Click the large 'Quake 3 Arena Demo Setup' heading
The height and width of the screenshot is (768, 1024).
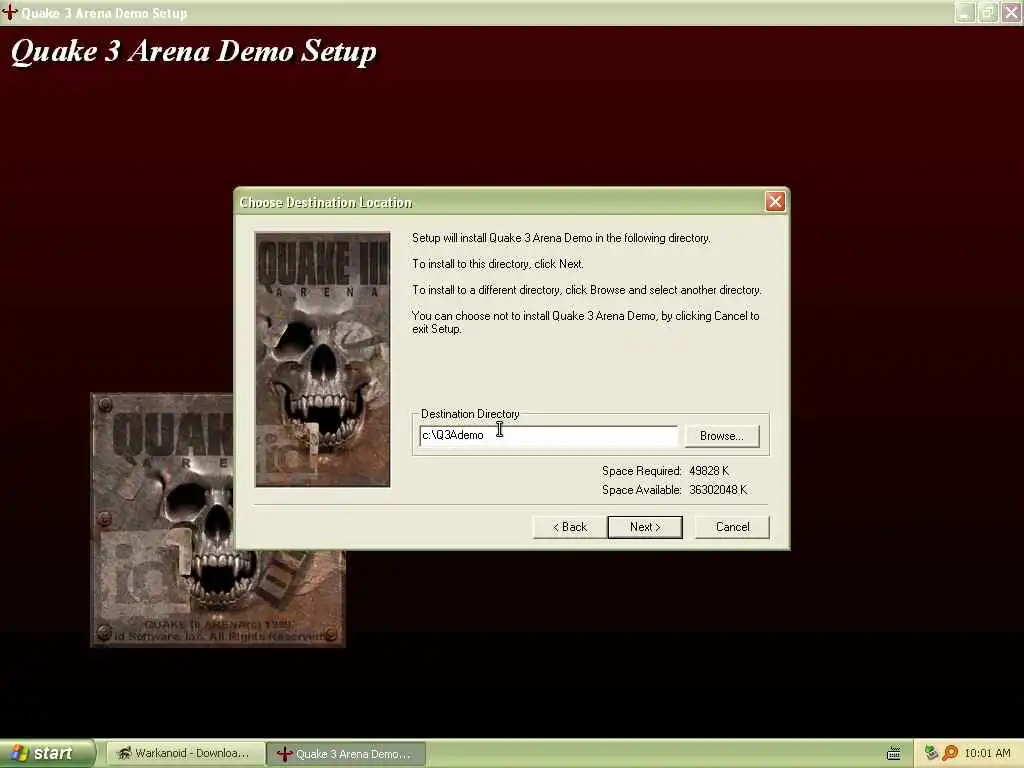[x=193, y=52]
